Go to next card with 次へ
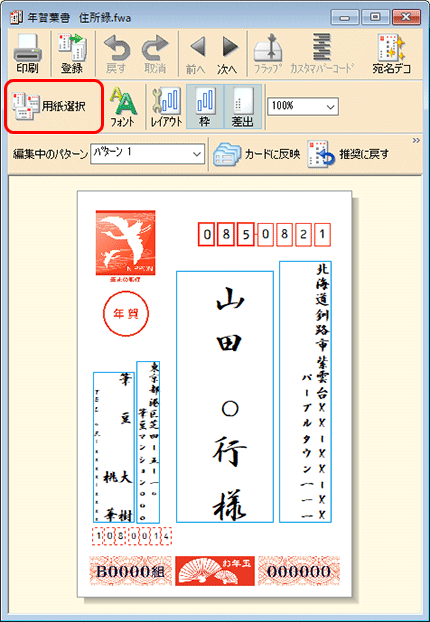This screenshot has height=622, width=430. [x=227, y=55]
